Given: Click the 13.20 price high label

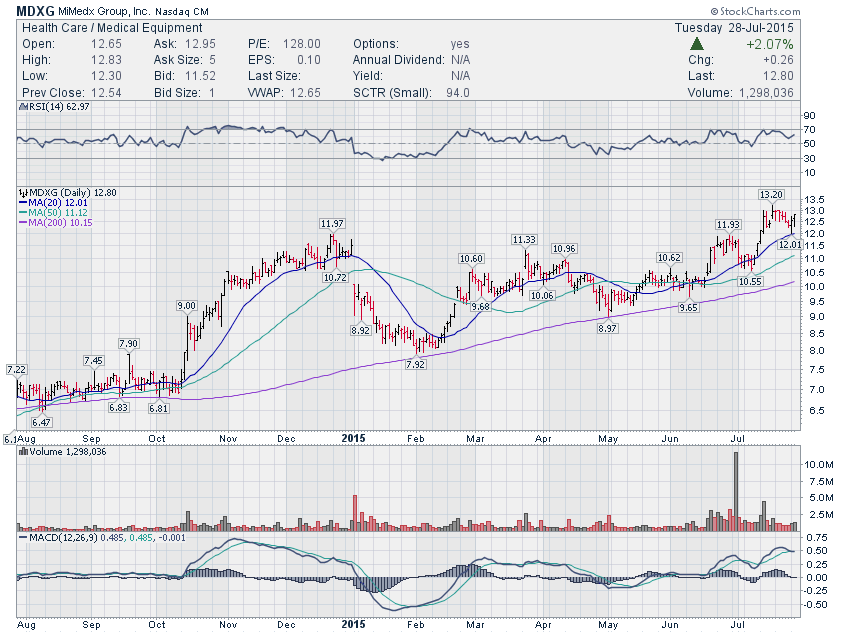Looking at the screenshot, I should point(771,195).
